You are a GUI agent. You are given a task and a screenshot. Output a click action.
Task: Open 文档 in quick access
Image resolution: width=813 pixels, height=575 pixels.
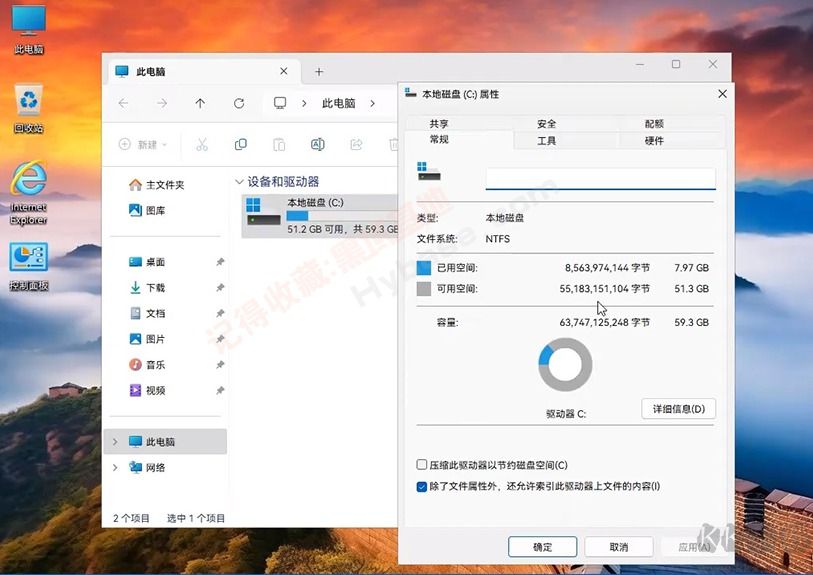[147, 313]
